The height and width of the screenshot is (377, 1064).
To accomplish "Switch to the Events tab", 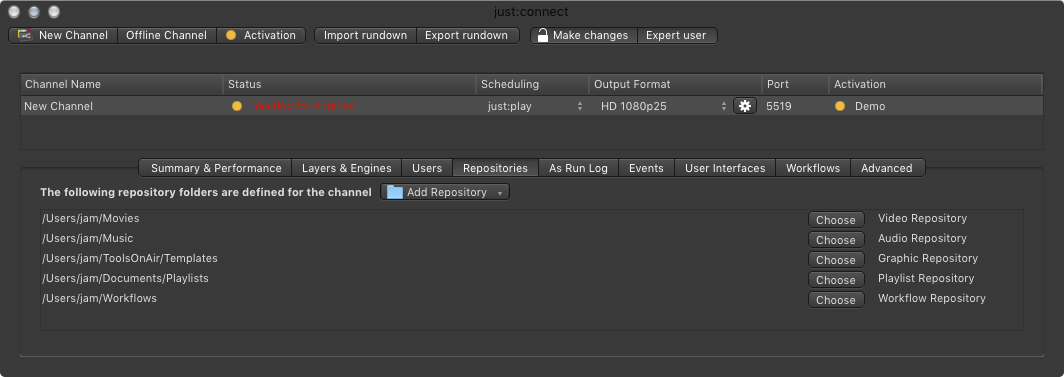I will pos(646,167).
